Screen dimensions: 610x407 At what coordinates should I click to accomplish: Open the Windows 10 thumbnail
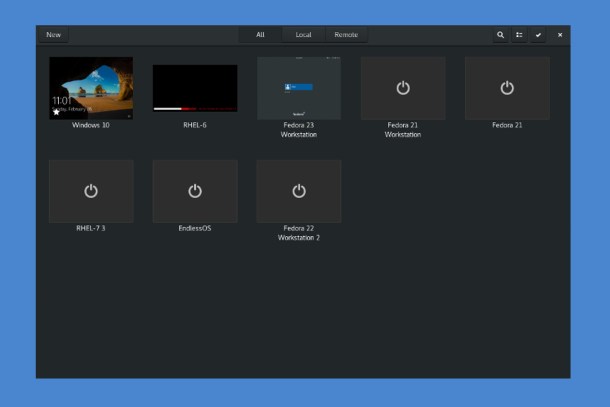click(x=91, y=88)
